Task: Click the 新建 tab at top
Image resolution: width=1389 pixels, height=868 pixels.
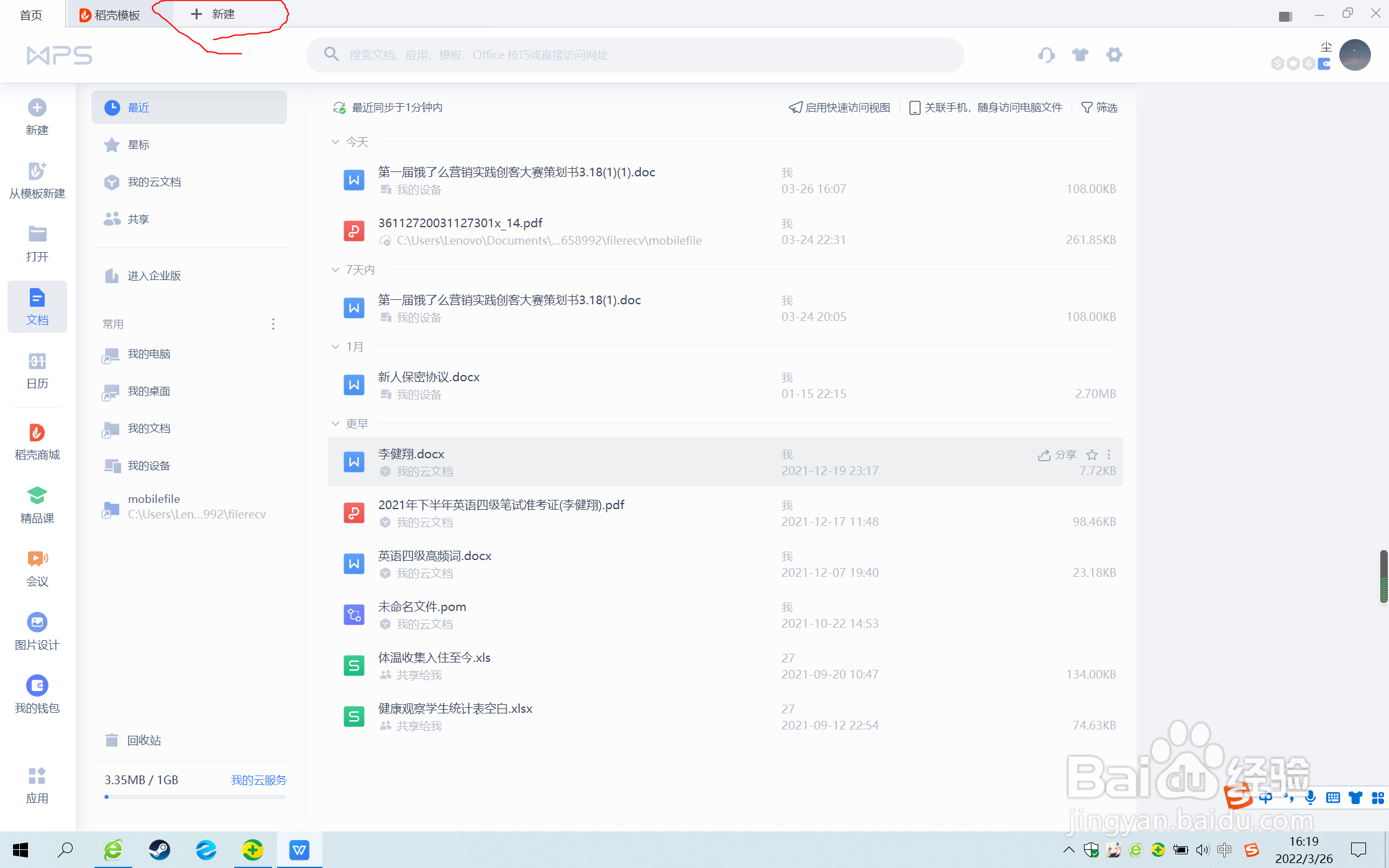Action: coord(212,14)
